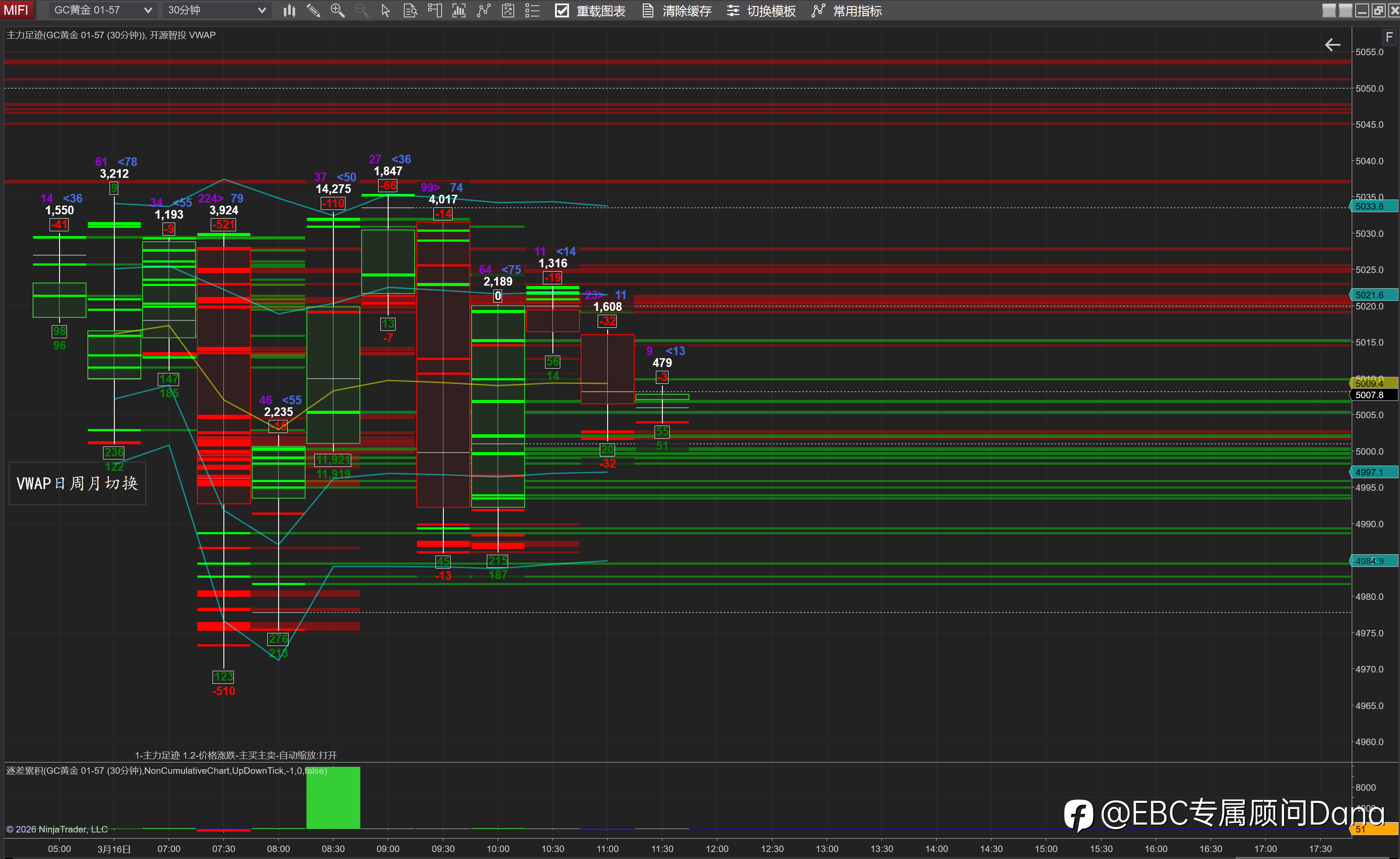The width and height of the screenshot is (1400, 859).
Task: Click the zoom in magnifier
Action: 337,10
